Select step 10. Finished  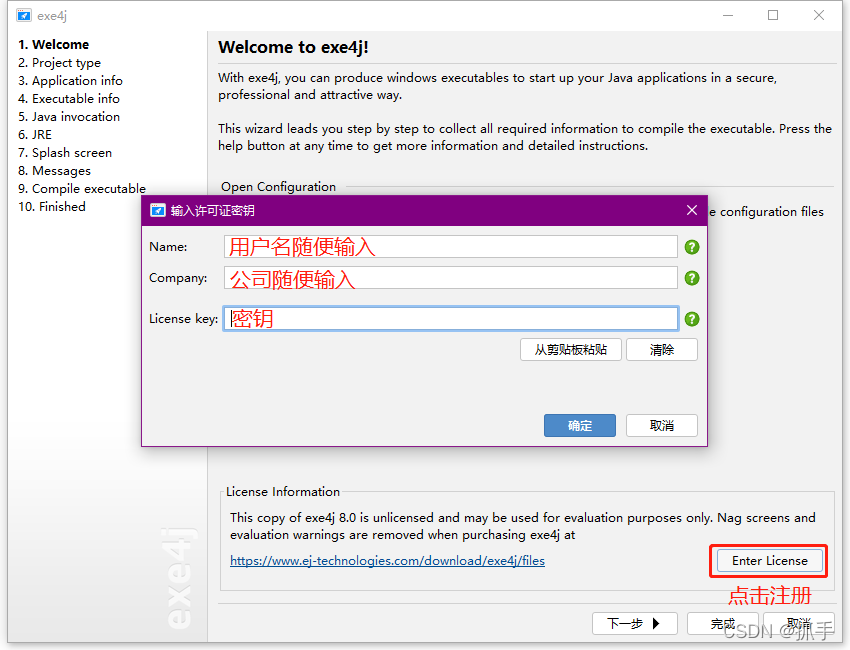[52, 207]
